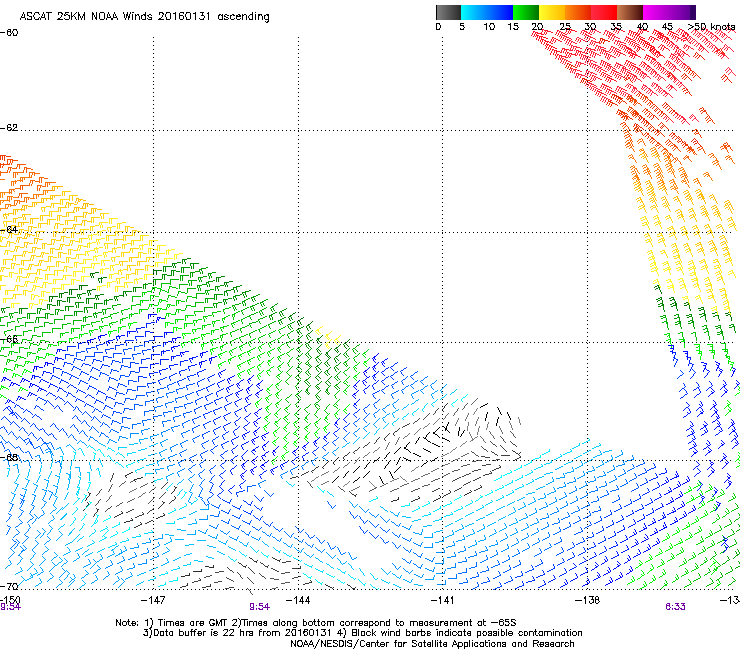This screenshot has width=740, height=650.
Task: Click the cyan-blue 5-15 knots legend swatch
Action: [x=487, y=12]
